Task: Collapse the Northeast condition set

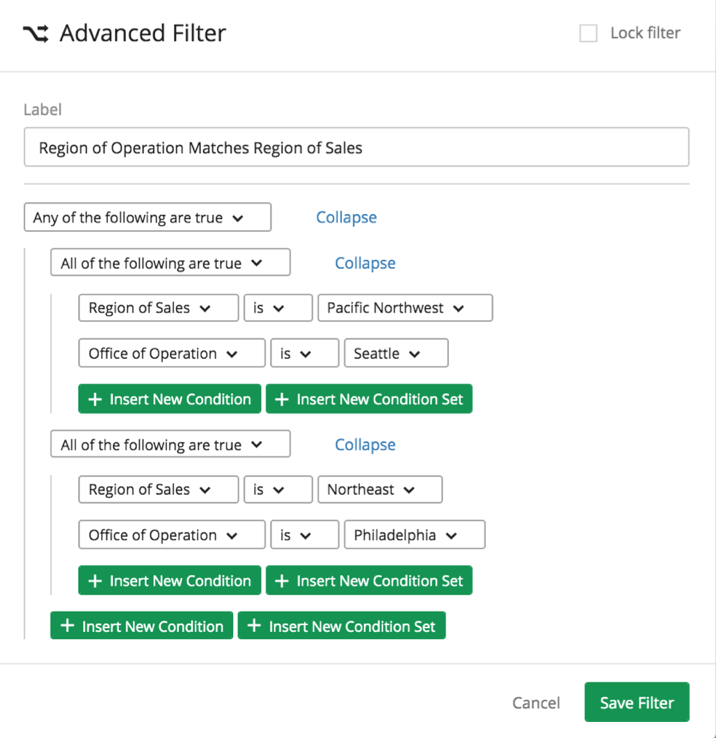Action: [365, 444]
